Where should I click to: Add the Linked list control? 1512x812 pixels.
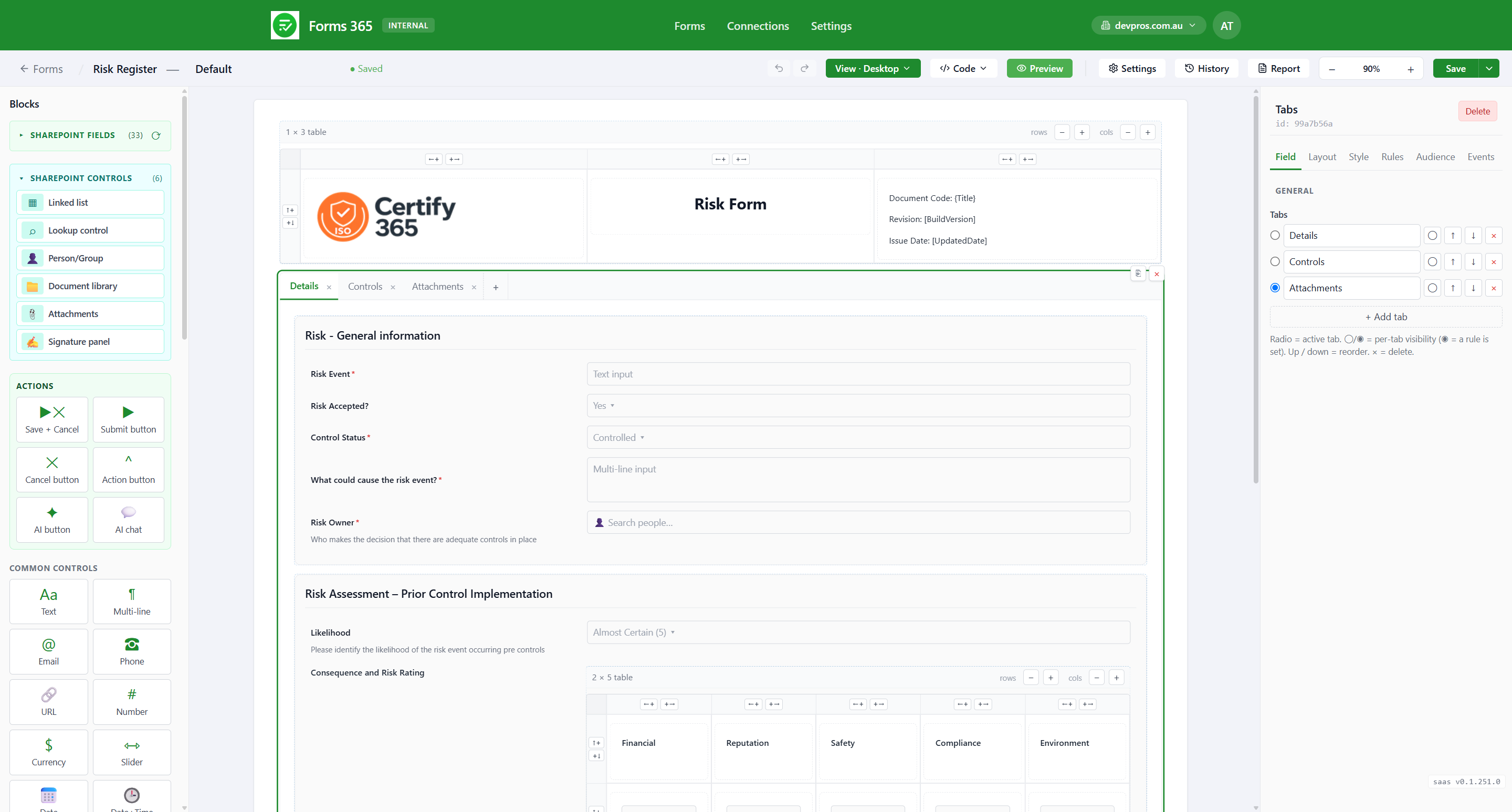click(x=90, y=203)
